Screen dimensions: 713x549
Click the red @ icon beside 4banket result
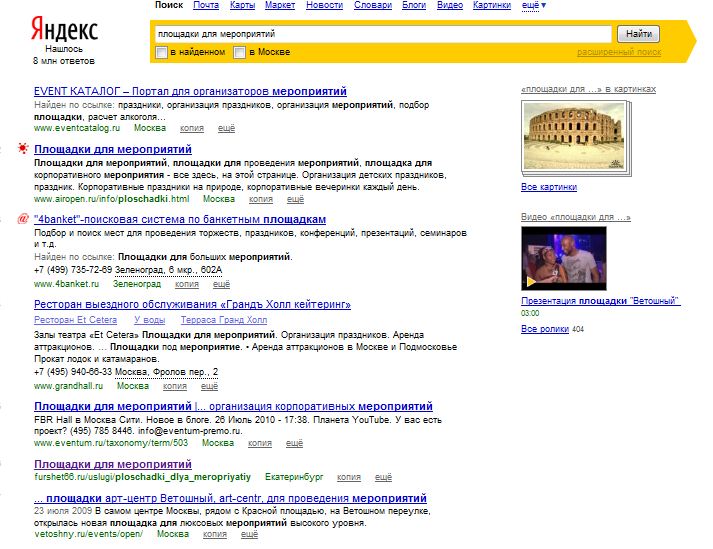[23, 219]
